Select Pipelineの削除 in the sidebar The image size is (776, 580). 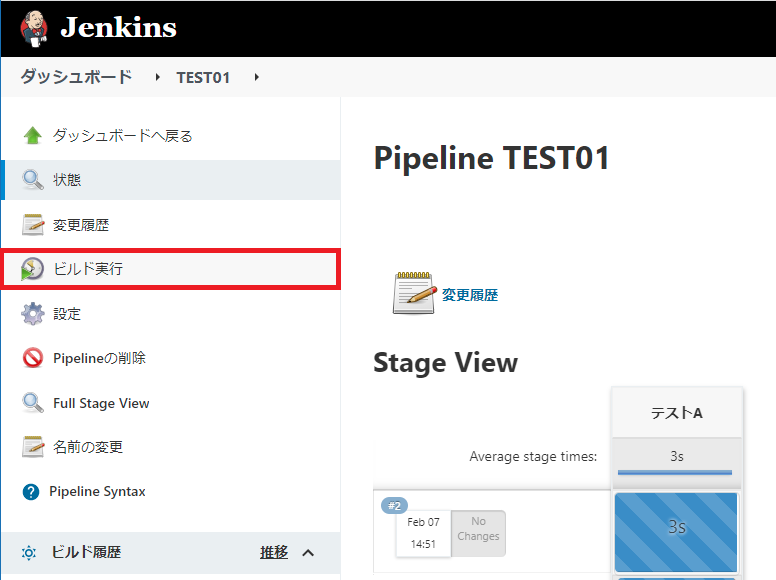99,358
